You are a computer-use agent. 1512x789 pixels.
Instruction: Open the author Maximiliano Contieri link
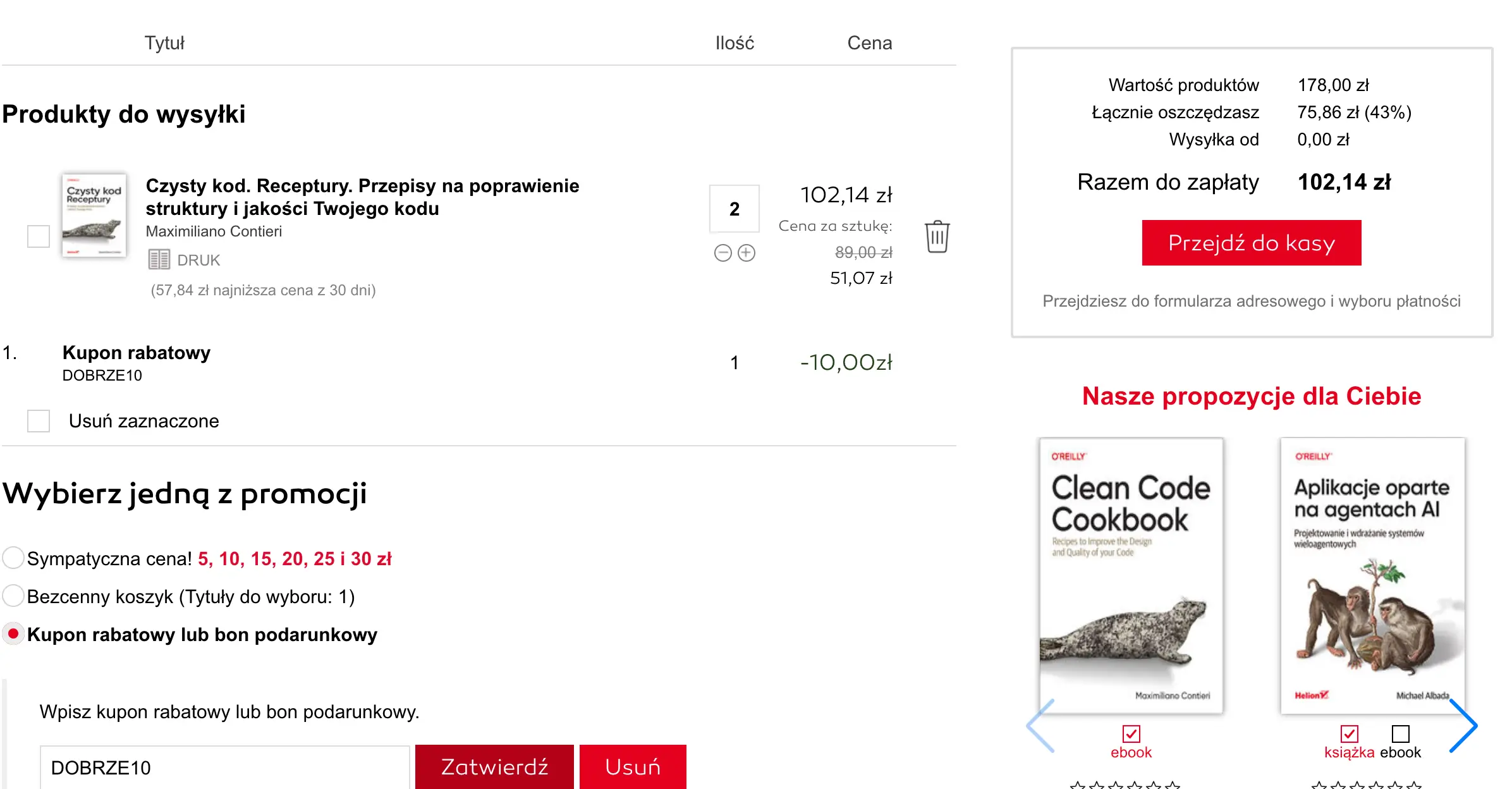[214, 231]
